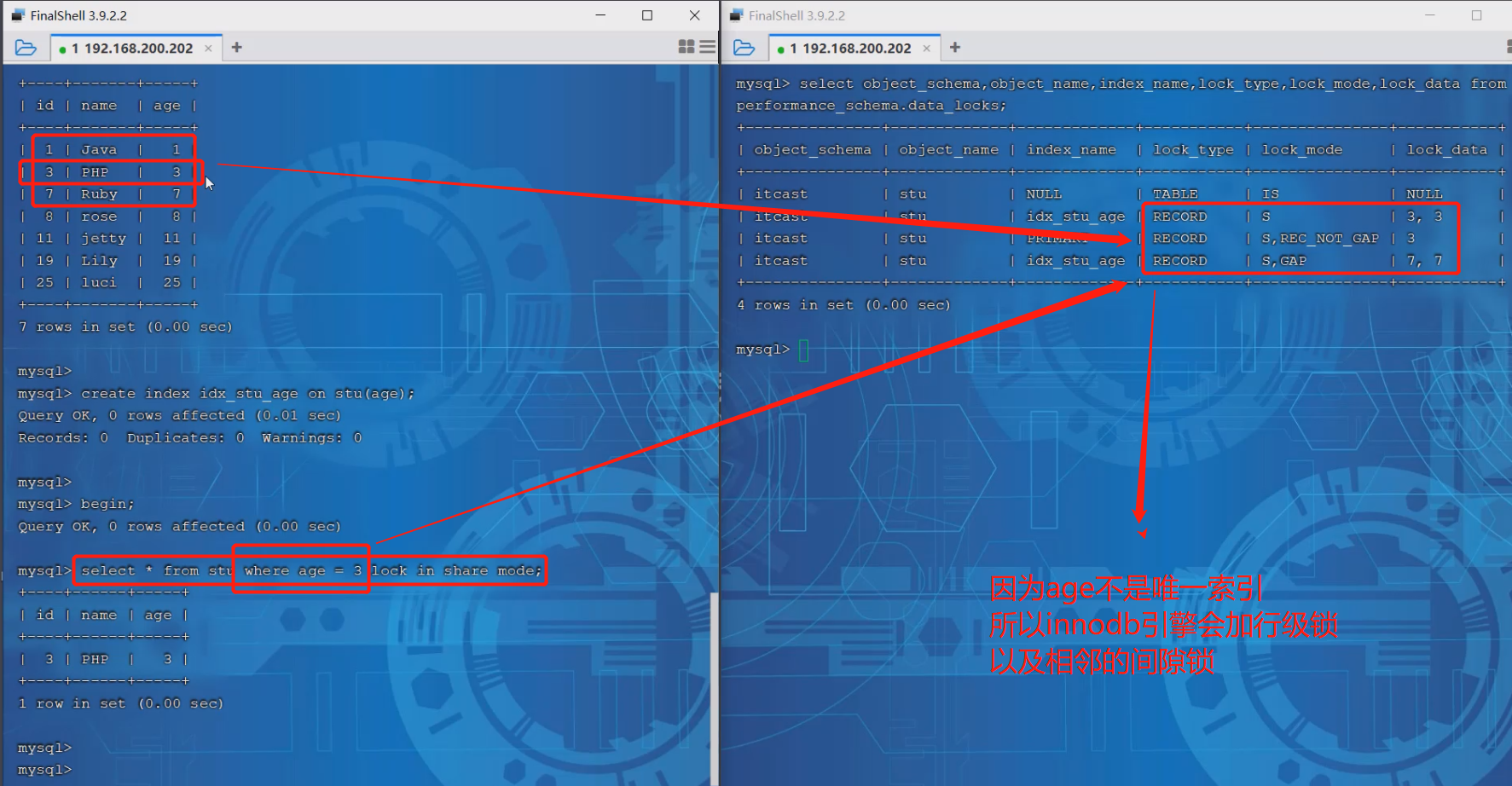Click the 'lock_data' column header in right window
1512x786 pixels.
coord(1447,150)
